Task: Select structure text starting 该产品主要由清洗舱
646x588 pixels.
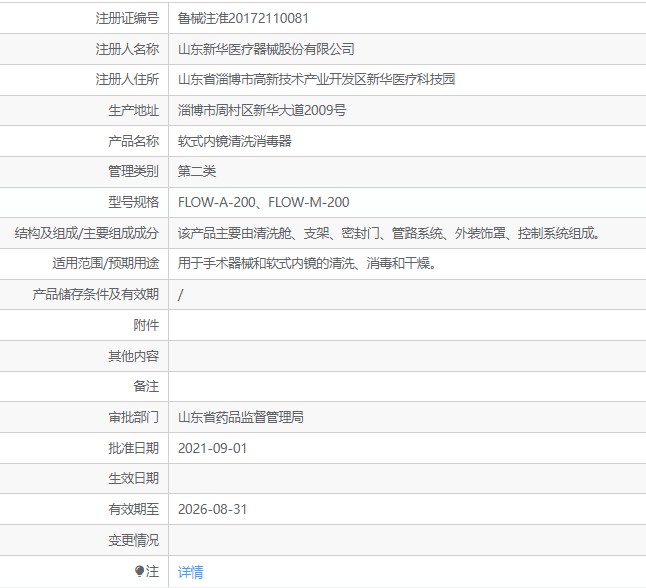Action: pyautogui.click(x=389, y=233)
